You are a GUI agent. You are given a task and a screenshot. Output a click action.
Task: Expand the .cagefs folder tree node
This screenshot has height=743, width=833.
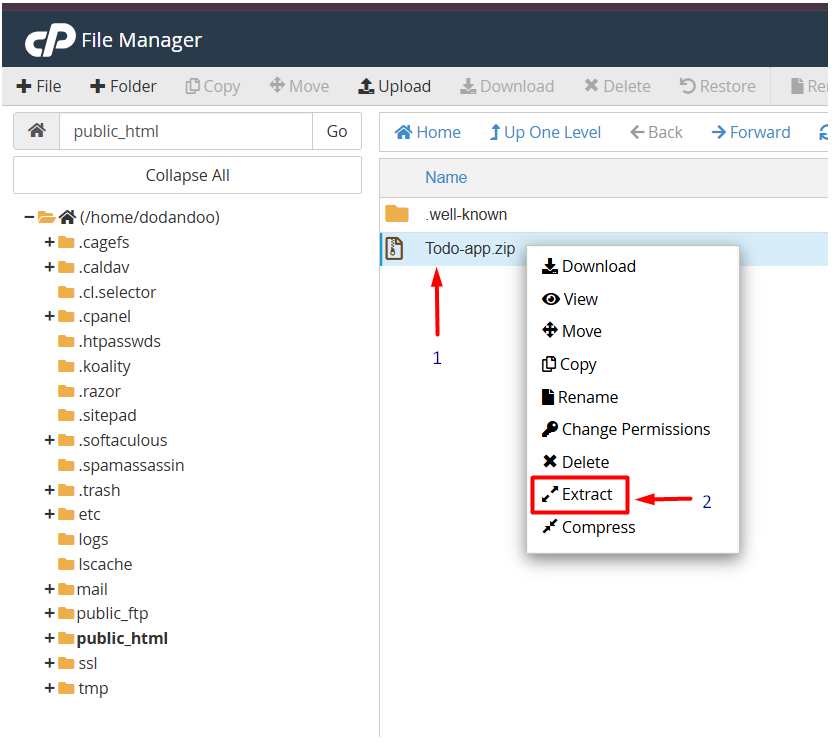tap(49, 242)
